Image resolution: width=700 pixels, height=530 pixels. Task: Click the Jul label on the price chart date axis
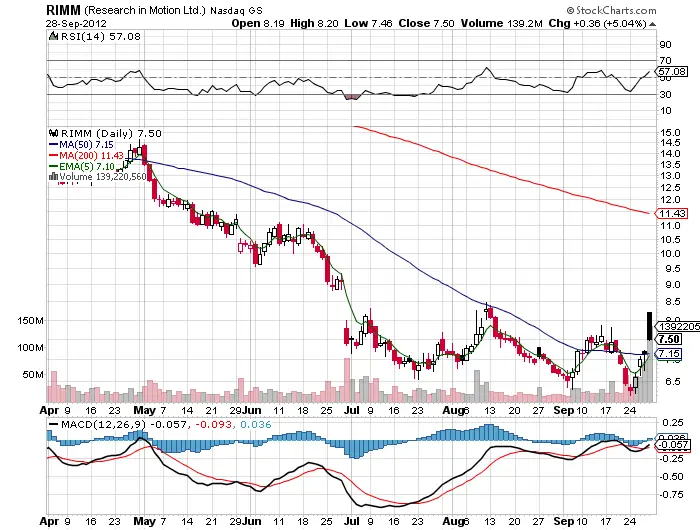pos(352,410)
